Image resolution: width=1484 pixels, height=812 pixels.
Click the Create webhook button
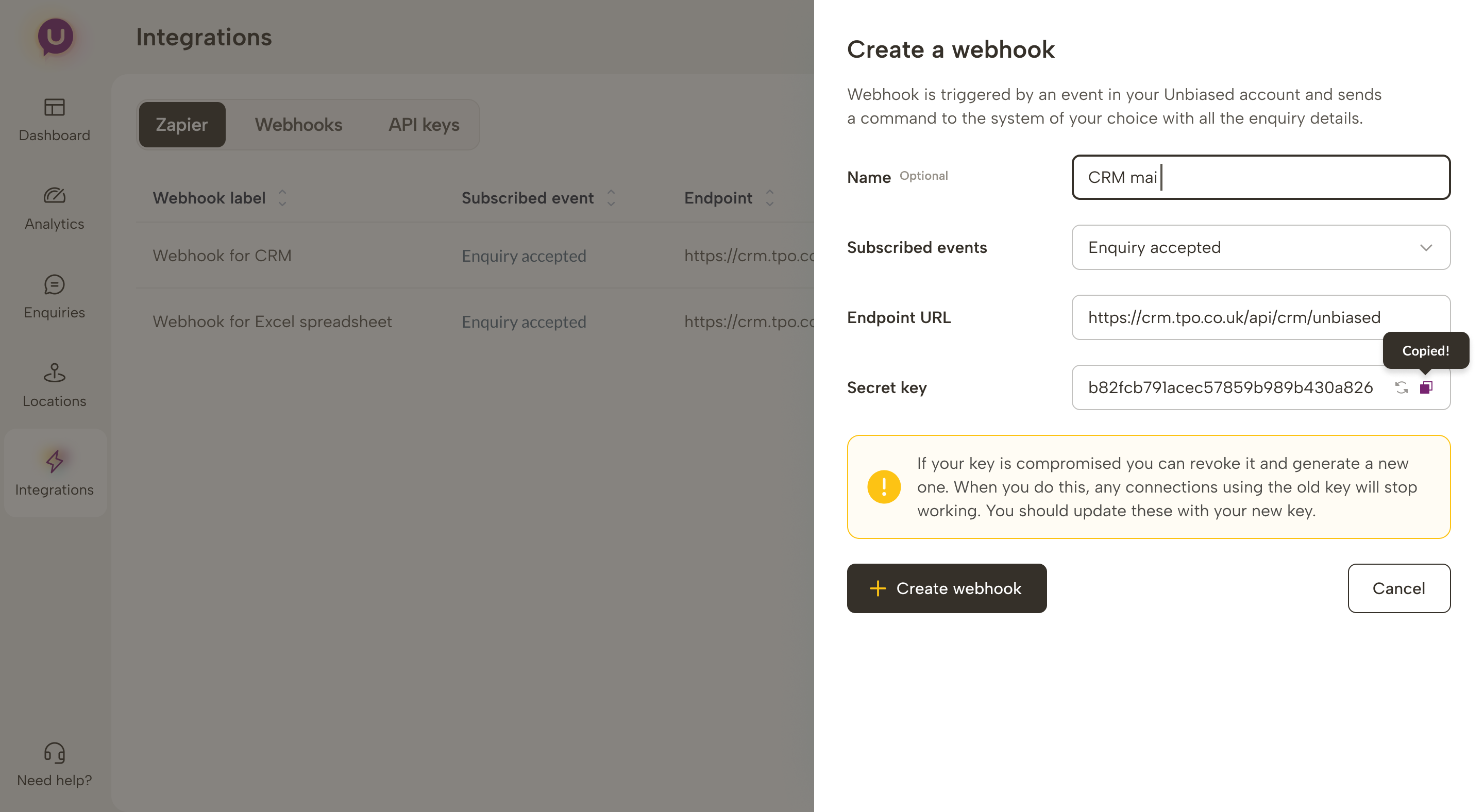947,588
